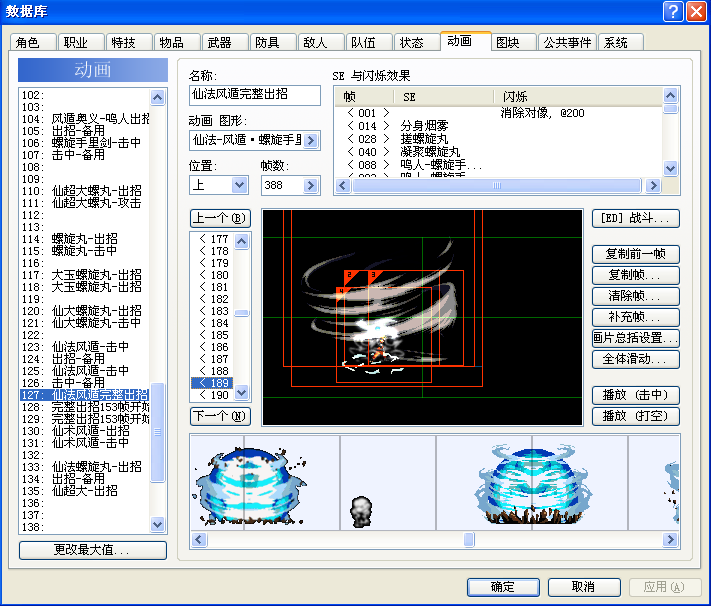711x606 pixels.
Task: Switch to the 图块 tab
Action: pos(514,43)
